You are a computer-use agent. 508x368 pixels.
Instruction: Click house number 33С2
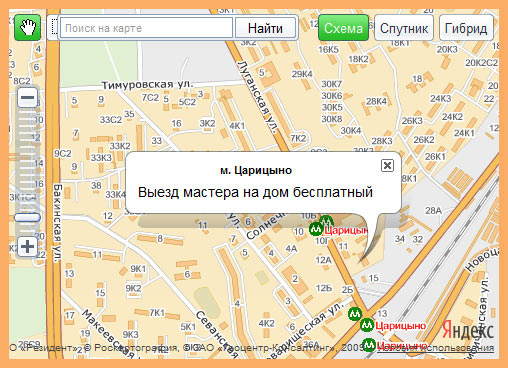click(x=111, y=120)
